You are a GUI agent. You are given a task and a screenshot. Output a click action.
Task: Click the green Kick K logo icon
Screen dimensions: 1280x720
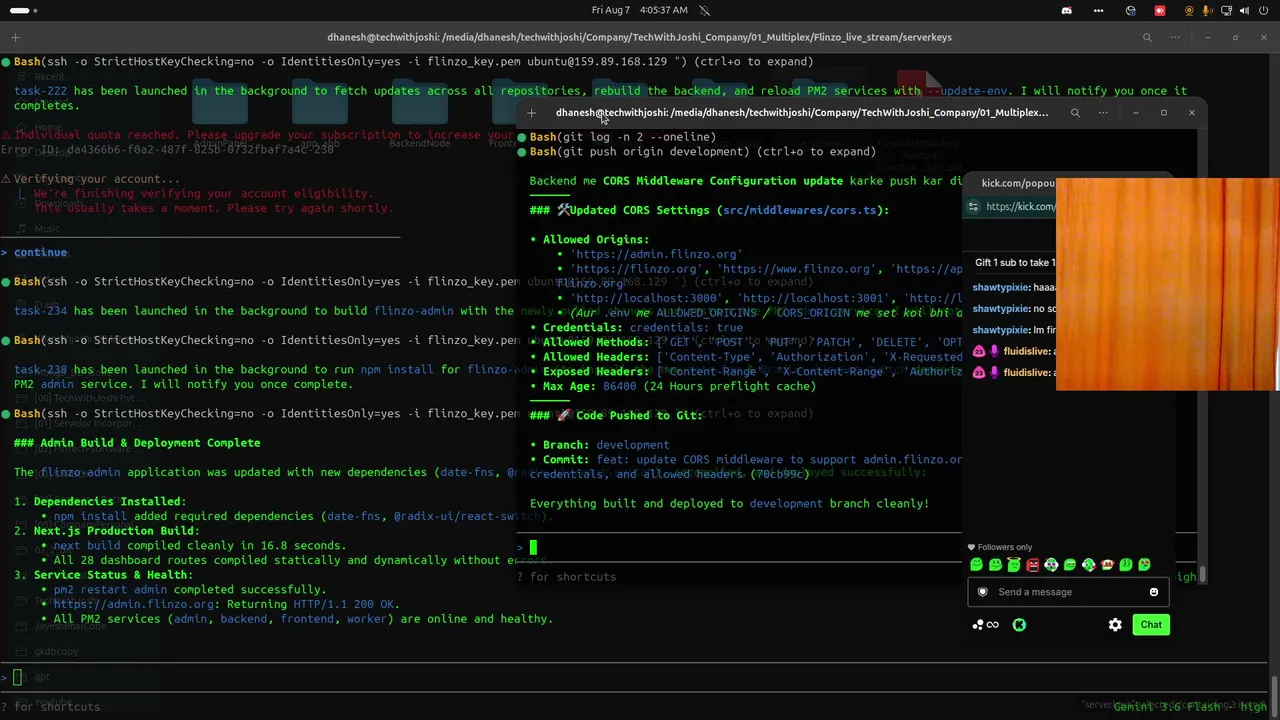1019,625
